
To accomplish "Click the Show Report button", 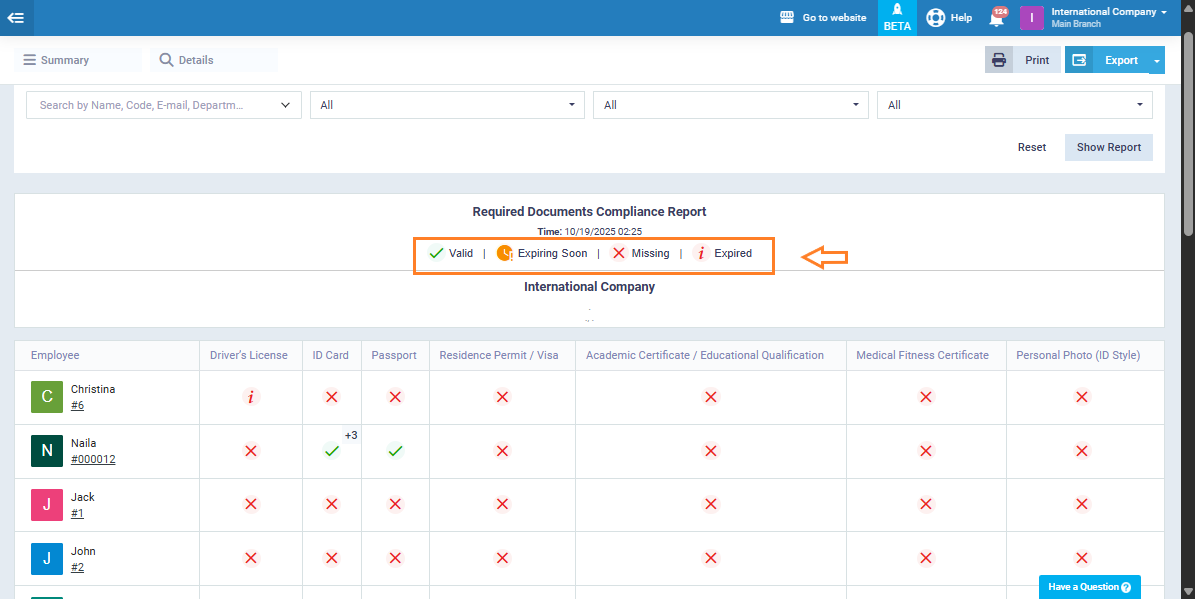I will (x=1108, y=147).
